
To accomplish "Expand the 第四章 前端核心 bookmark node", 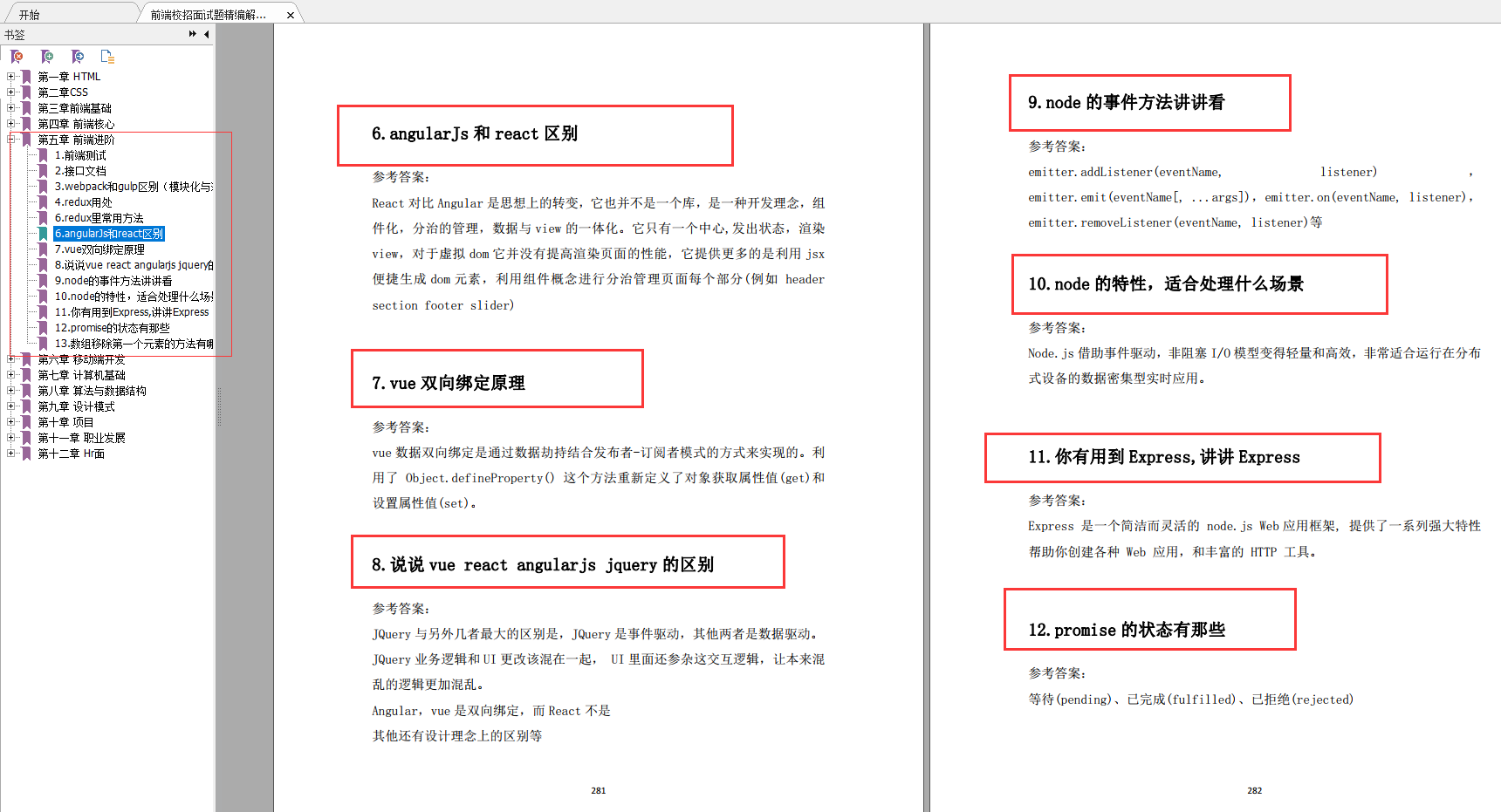I will [x=11, y=124].
